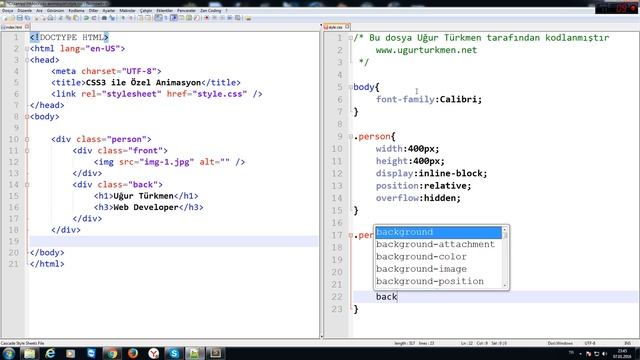Screen dimensions: 640x360
Task: Open the Zen Coding menu
Action: (x=211, y=11)
